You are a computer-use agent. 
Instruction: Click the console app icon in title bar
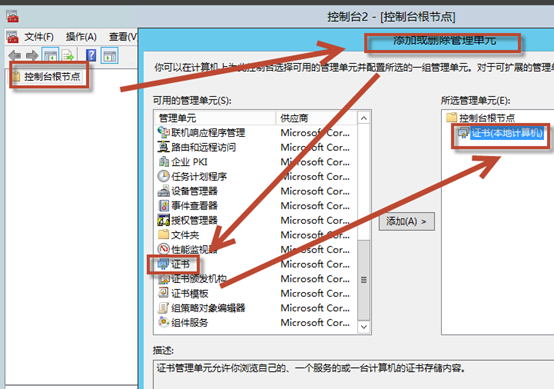point(12,17)
